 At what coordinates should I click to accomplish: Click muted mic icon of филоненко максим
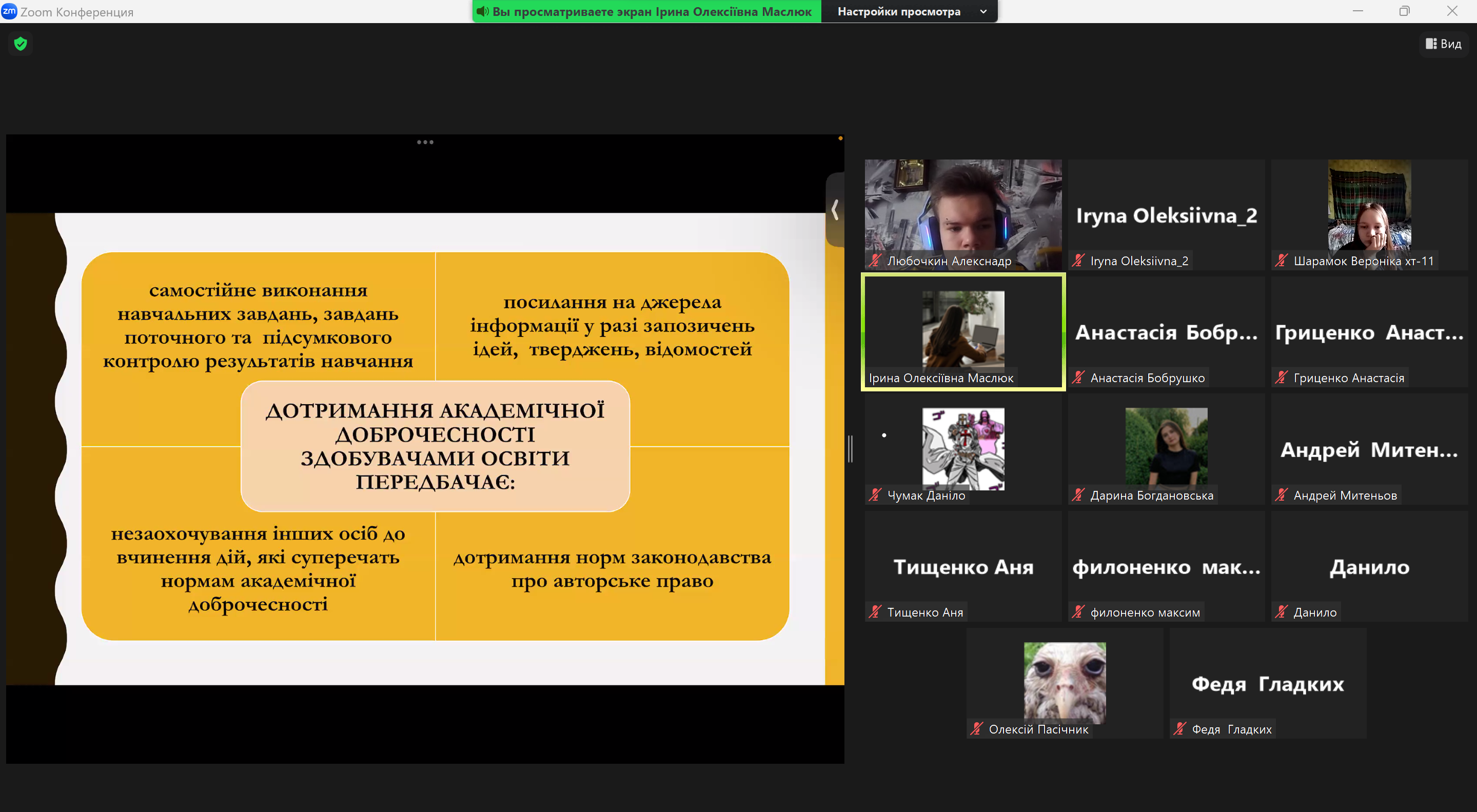[x=1078, y=612]
